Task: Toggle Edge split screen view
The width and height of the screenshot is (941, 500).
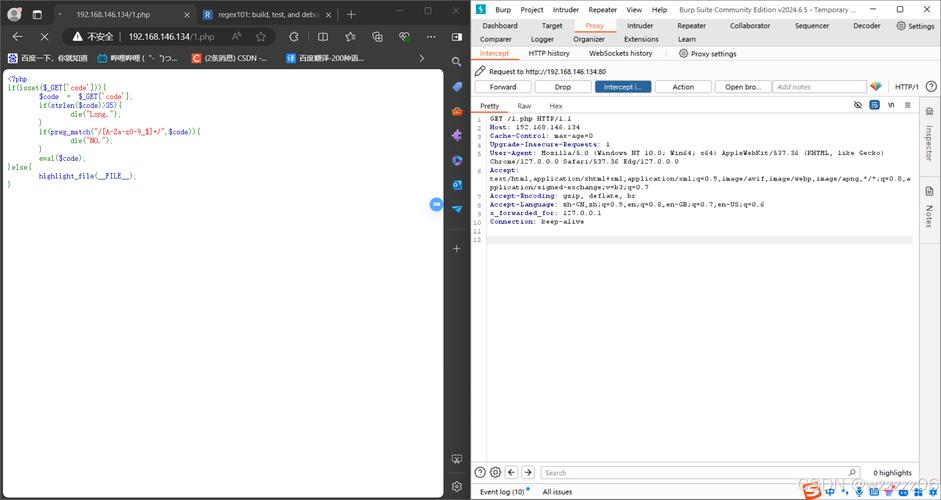Action: (x=323, y=37)
